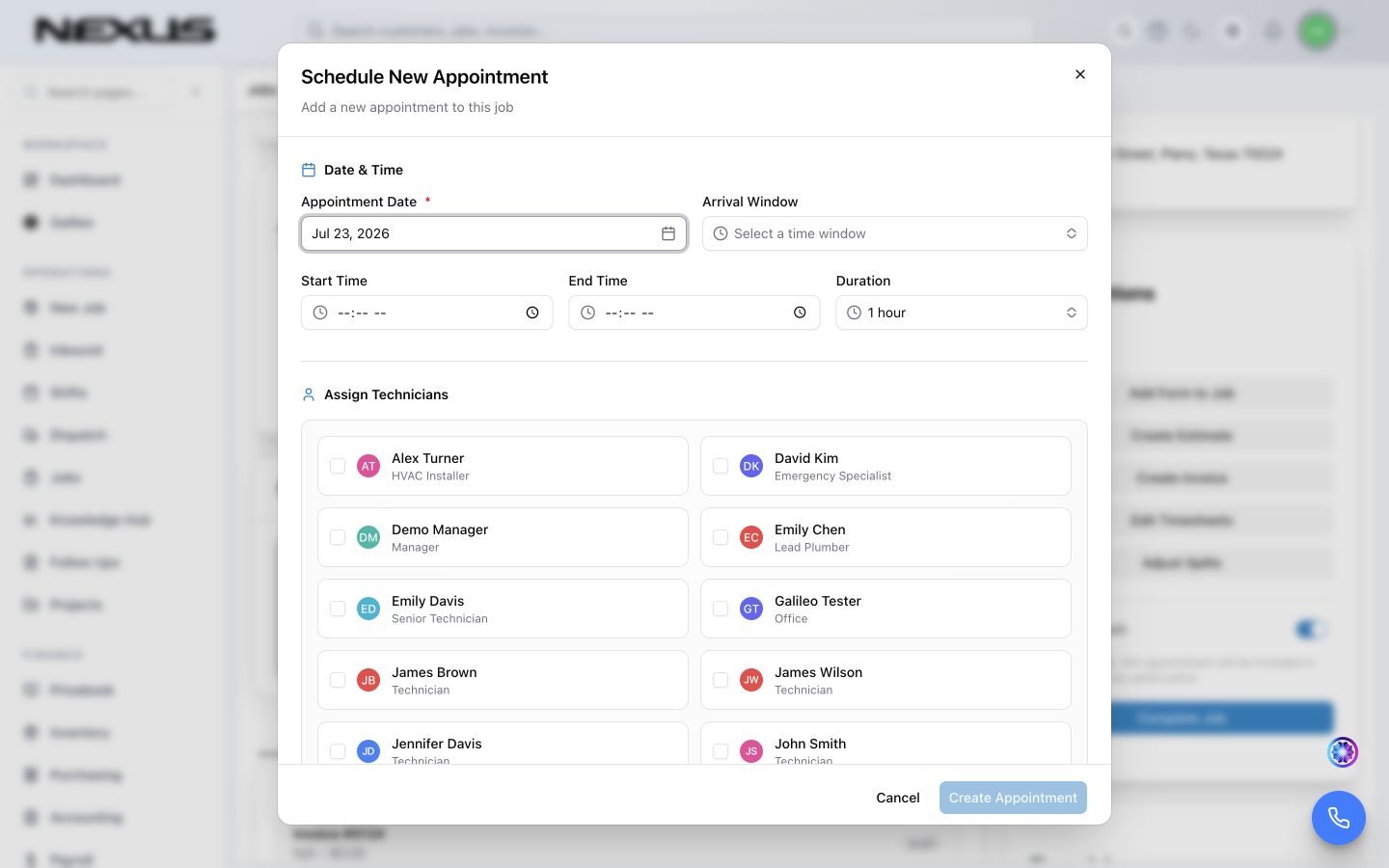Click the JB avatar for James Brown
This screenshot has height=868, width=1389.
coord(368,680)
